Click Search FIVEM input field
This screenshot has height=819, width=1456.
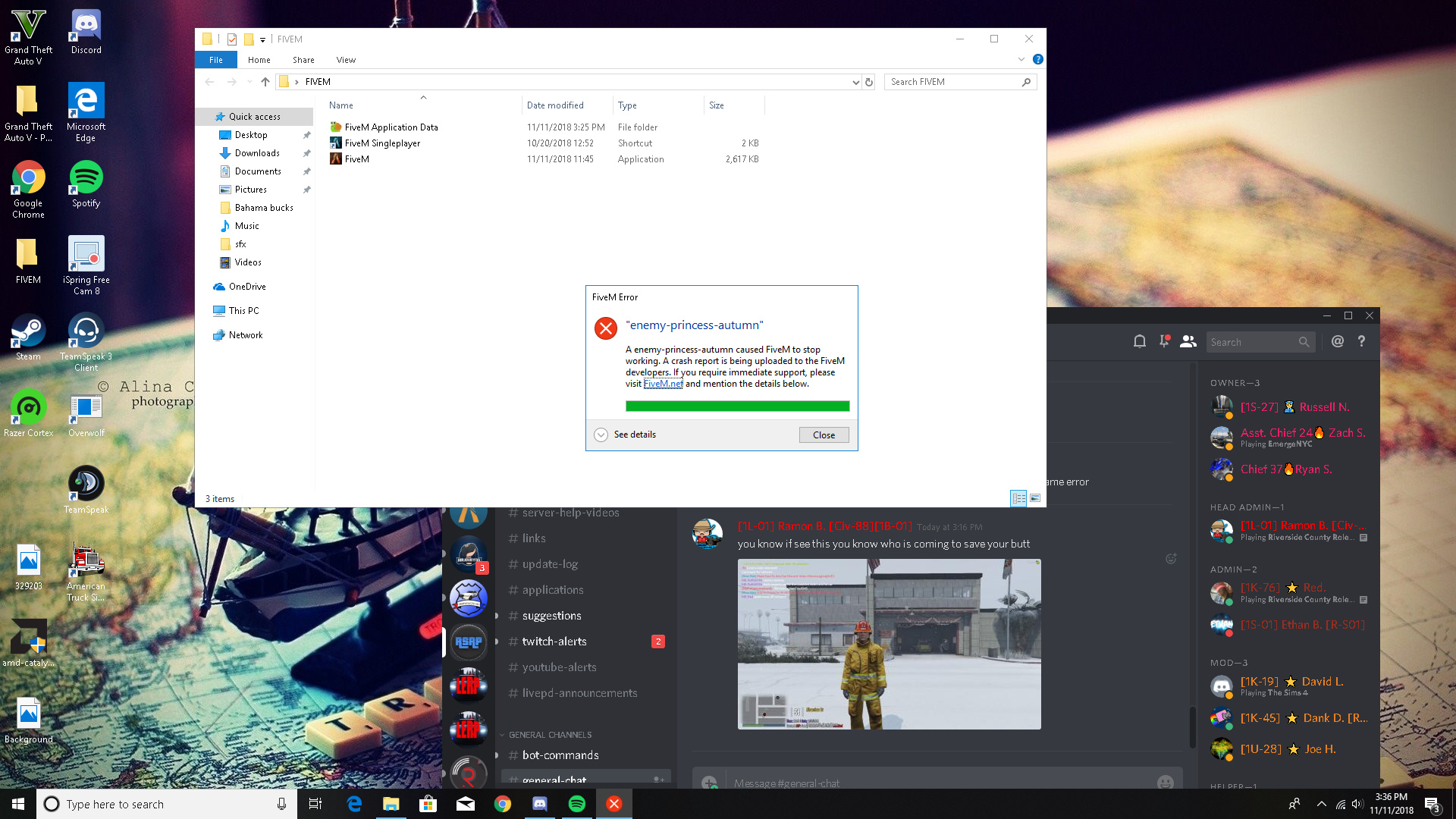[959, 82]
